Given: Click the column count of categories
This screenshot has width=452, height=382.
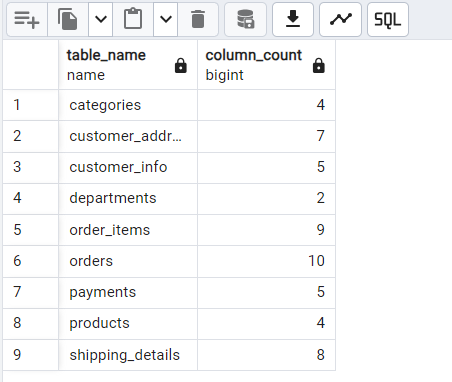Looking at the screenshot, I should [x=266, y=105].
